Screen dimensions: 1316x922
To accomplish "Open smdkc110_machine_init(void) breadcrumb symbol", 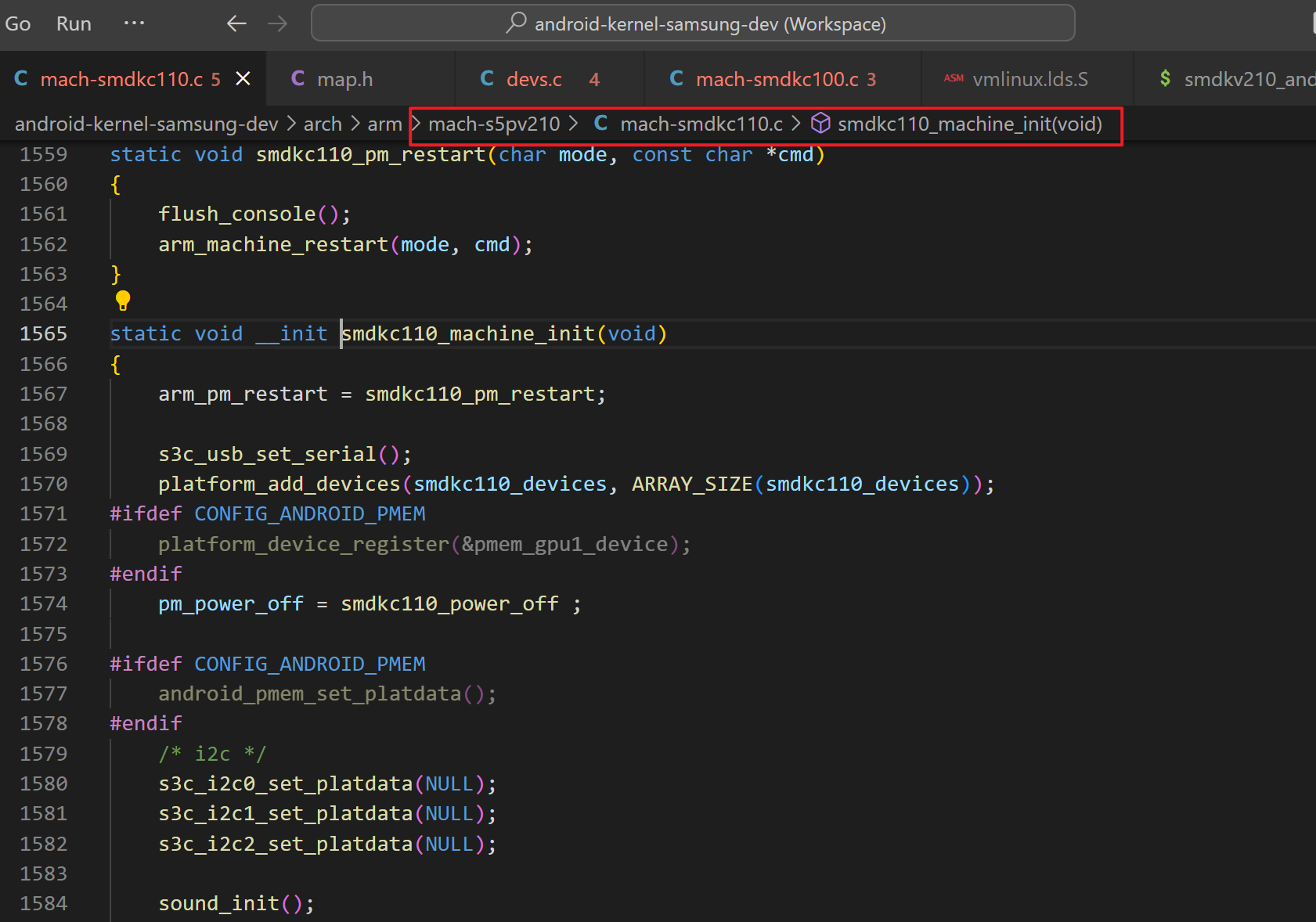I will pyautogui.click(x=970, y=124).
